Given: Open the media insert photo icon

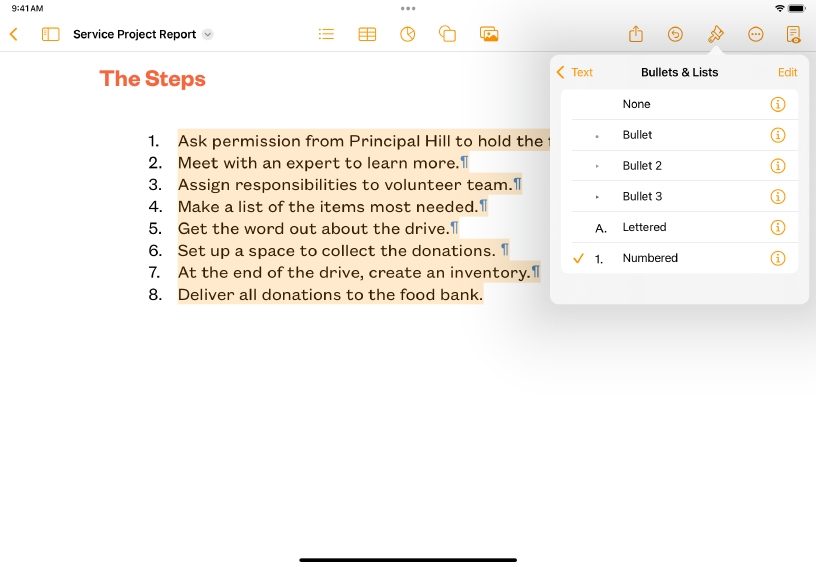Looking at the screenshot, I should click(489, 34).
